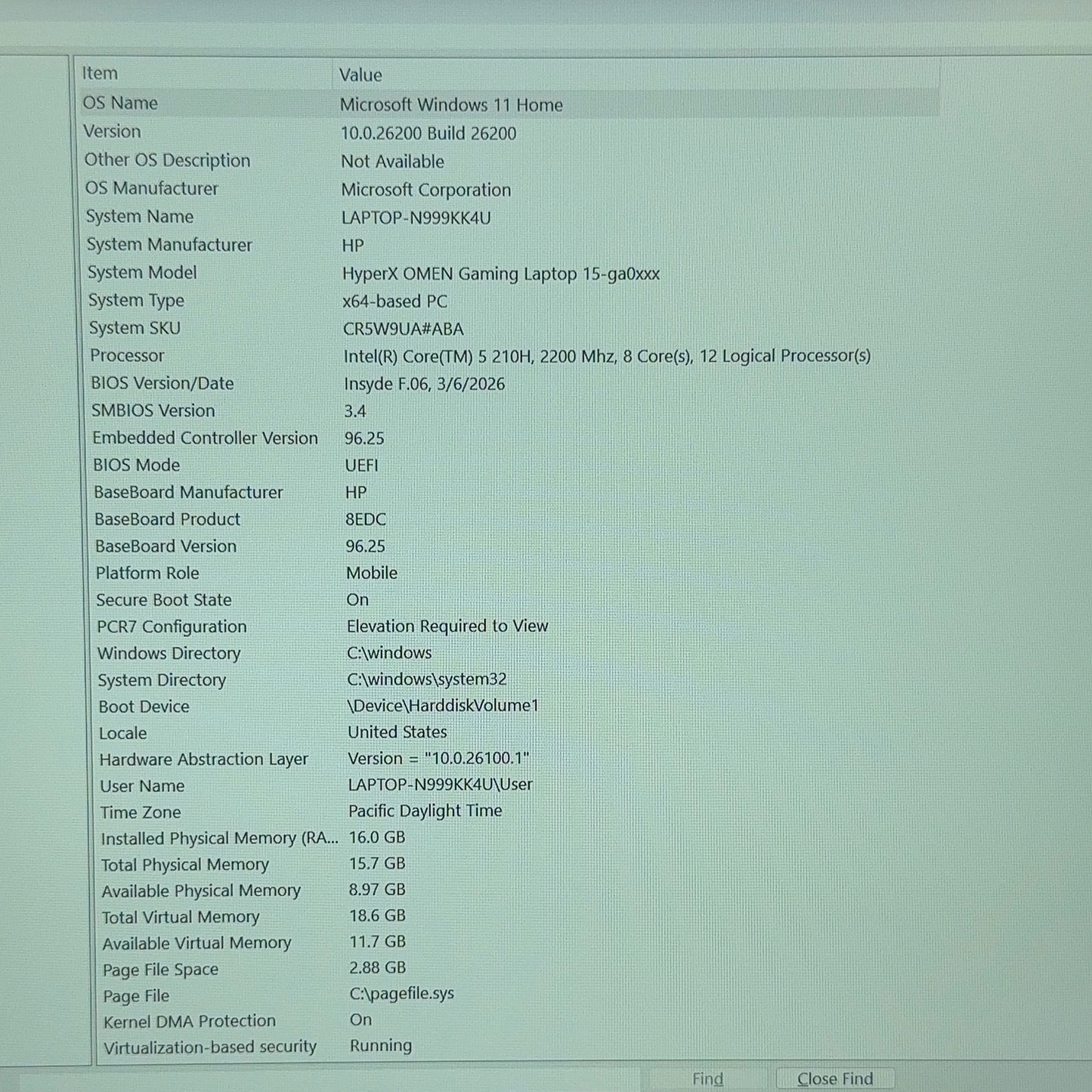The height and width of the screenshot is (1092, 1092).
Task: Select the Windows Directory label
Action: 169,653
